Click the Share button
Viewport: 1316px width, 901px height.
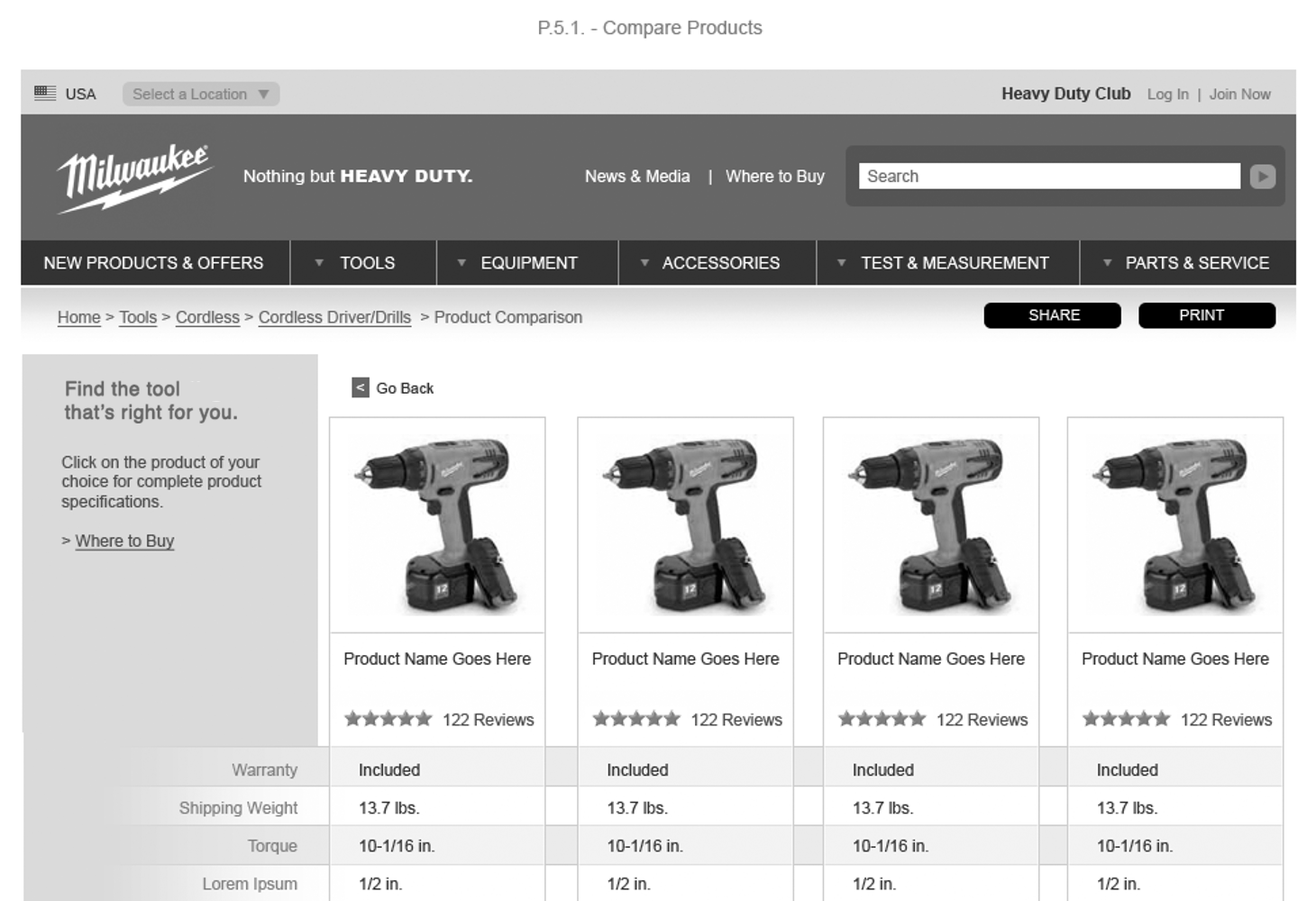point(1052,315)
